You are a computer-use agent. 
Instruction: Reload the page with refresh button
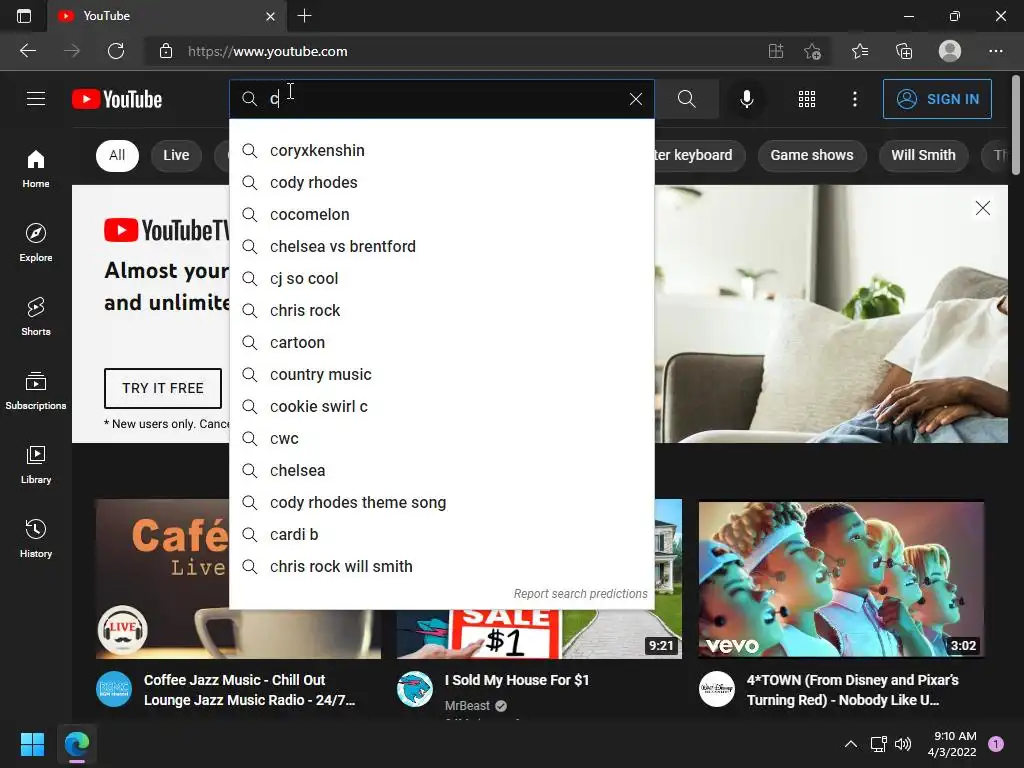(116, 51)
